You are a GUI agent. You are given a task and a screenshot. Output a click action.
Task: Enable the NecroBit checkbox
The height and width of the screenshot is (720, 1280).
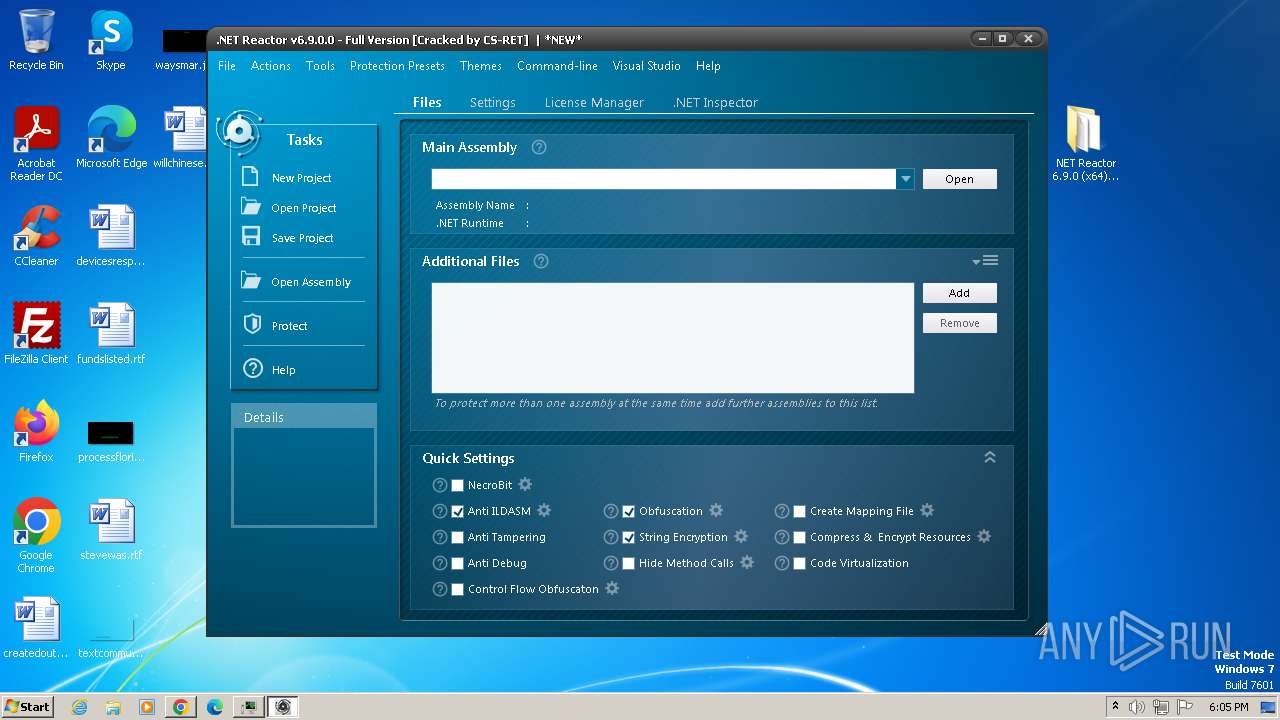point(458,485)
